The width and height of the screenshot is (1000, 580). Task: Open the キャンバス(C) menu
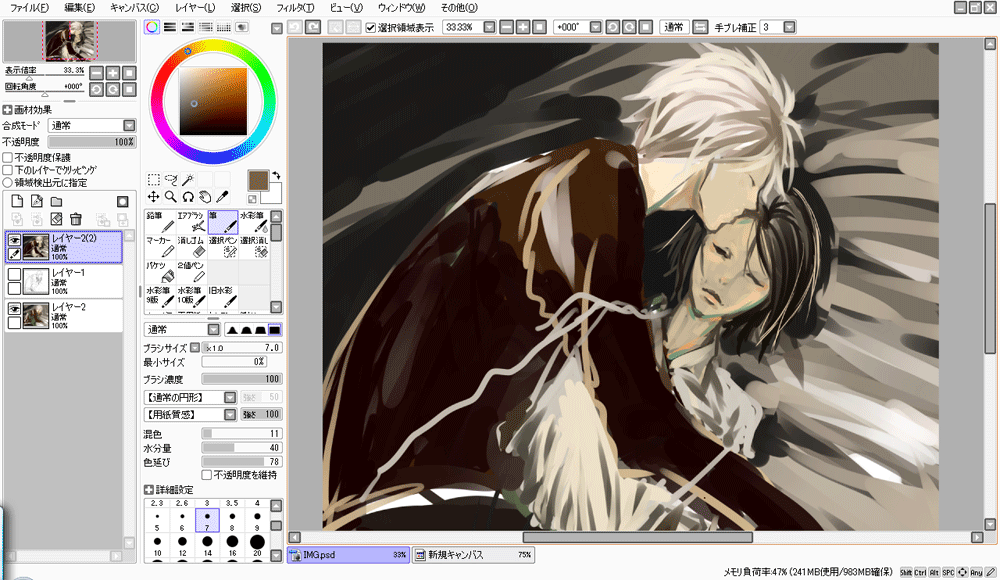[x=134, y=8]
